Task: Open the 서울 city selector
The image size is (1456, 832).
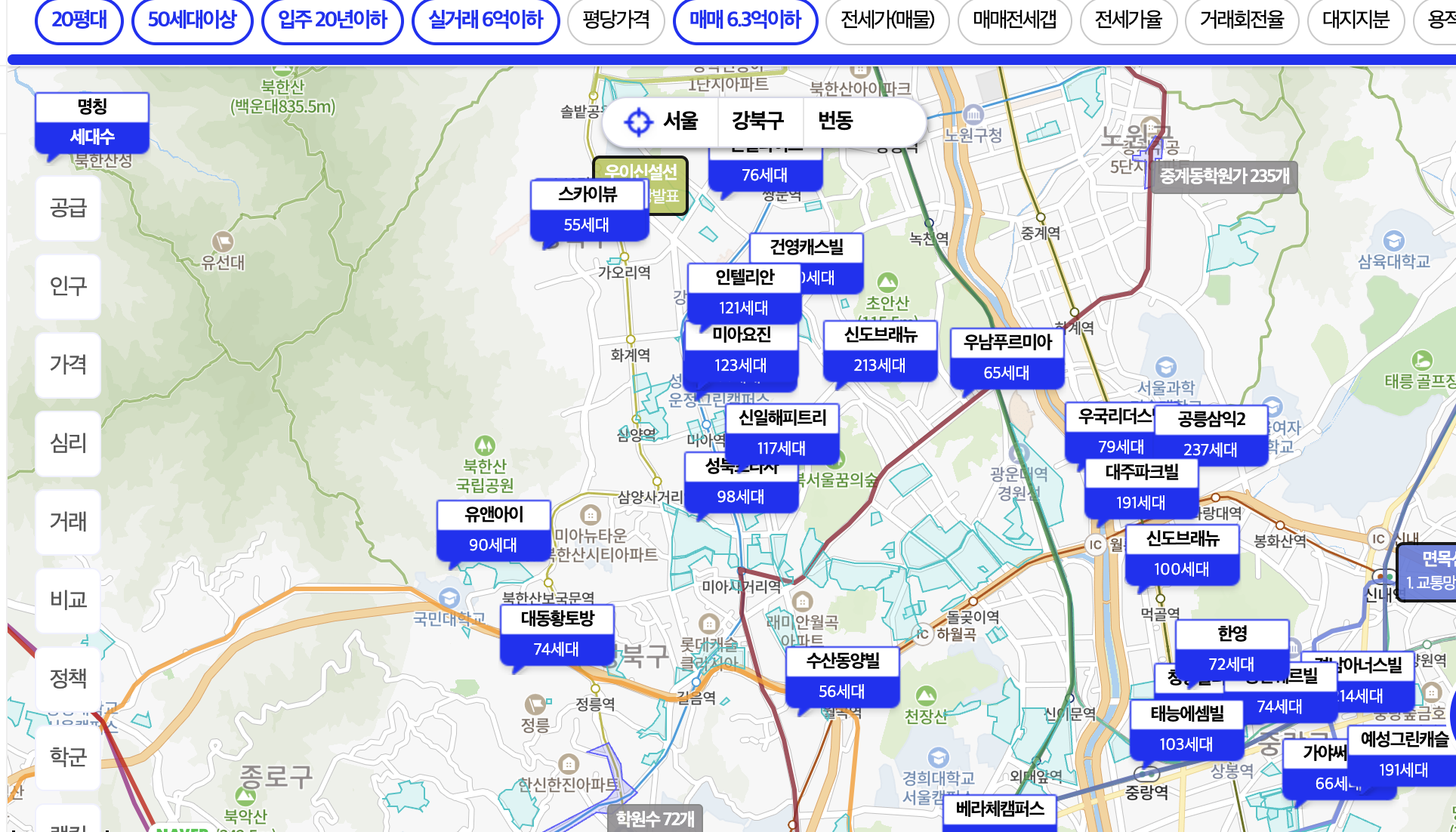Action: (680, 121)
